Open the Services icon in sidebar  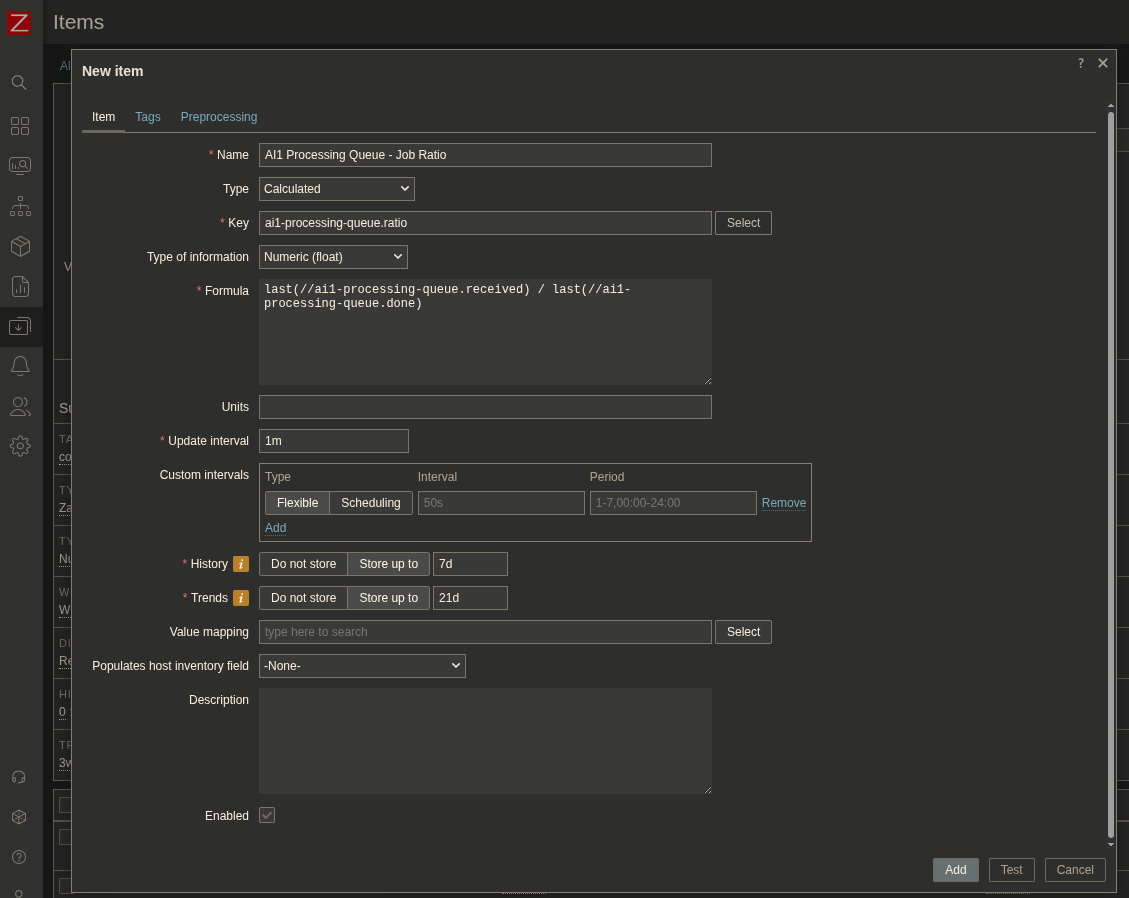click(19, 207)
